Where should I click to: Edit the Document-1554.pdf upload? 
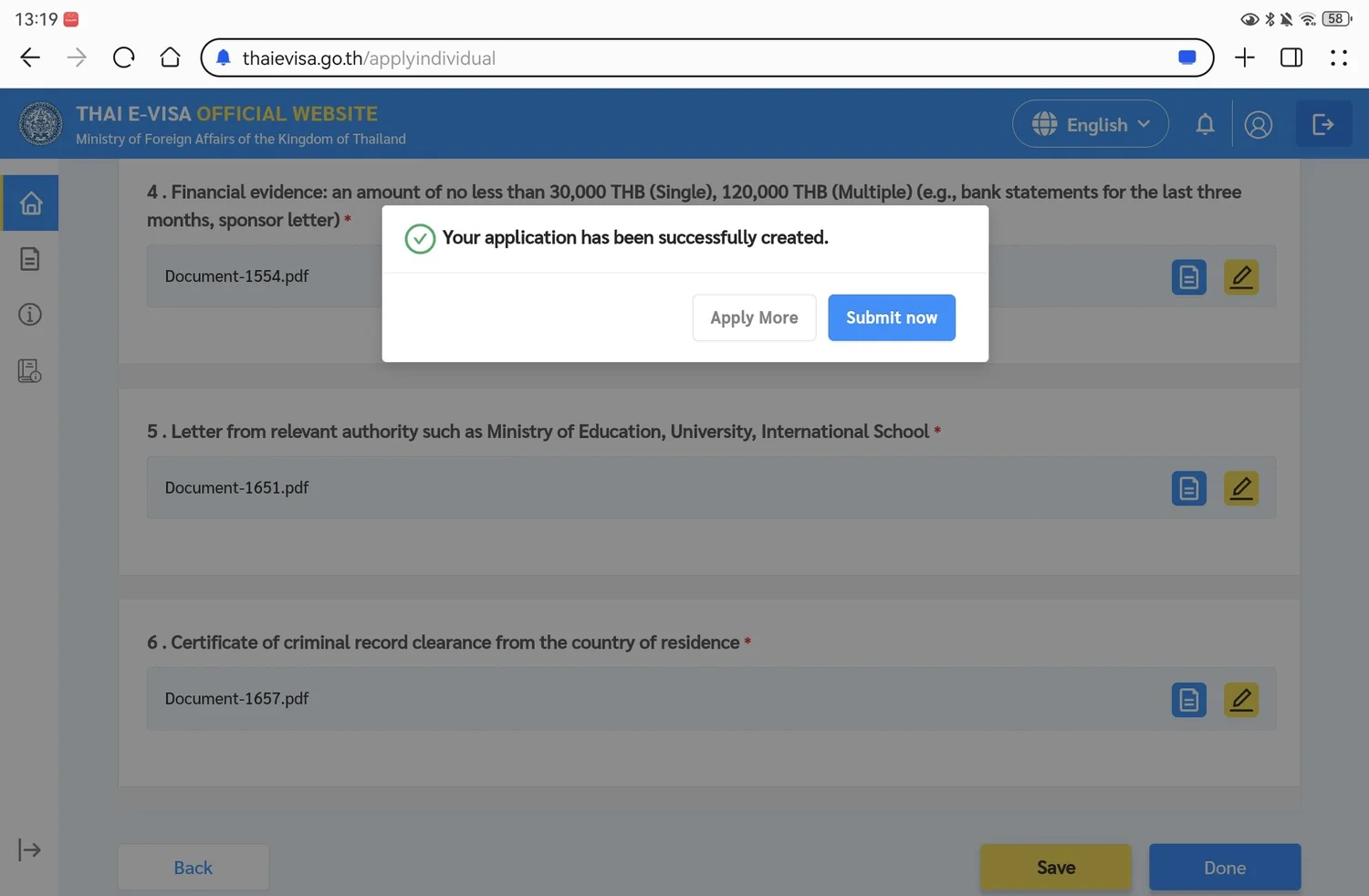(1241, 276)
